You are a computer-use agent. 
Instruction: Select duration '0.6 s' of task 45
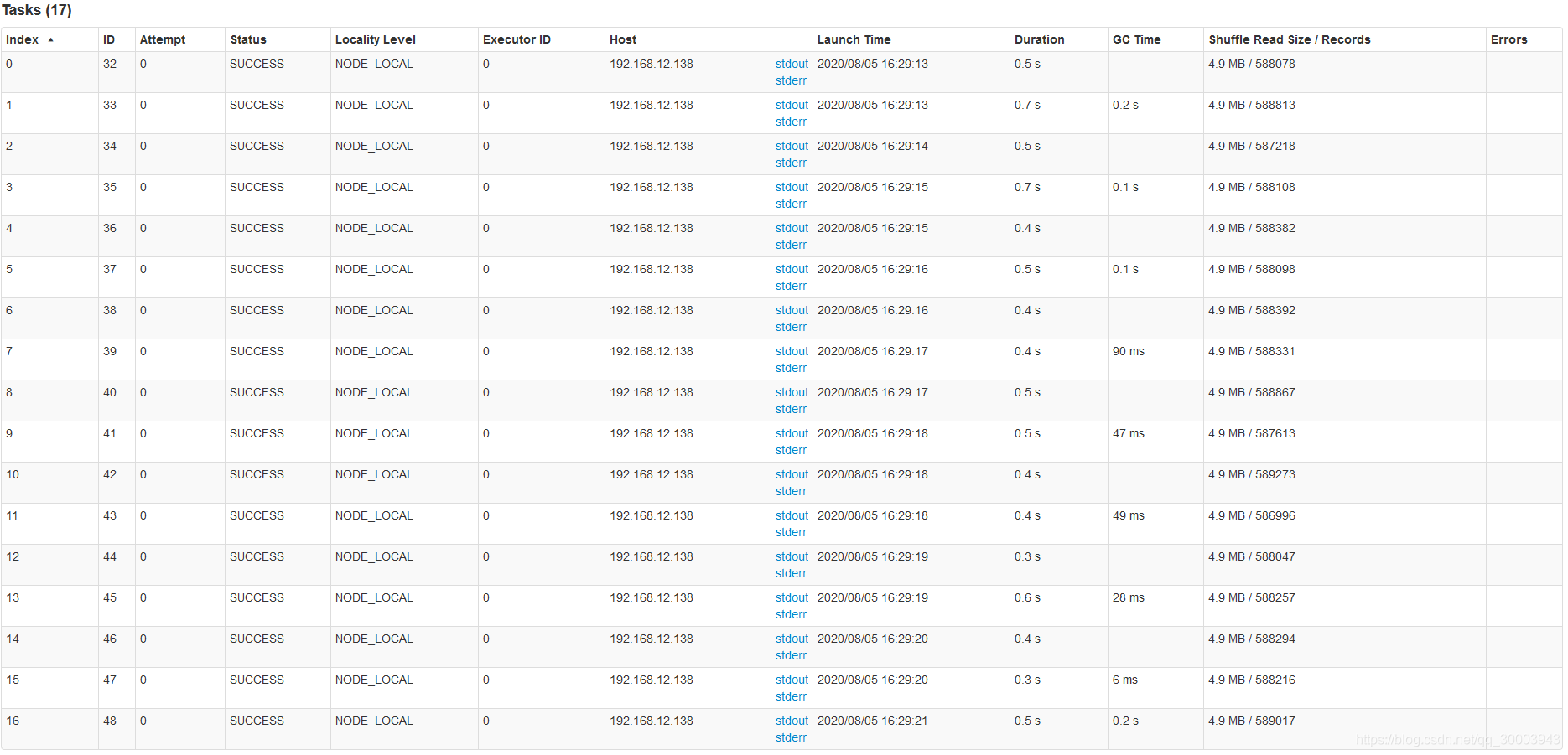tap(1027, 597)
